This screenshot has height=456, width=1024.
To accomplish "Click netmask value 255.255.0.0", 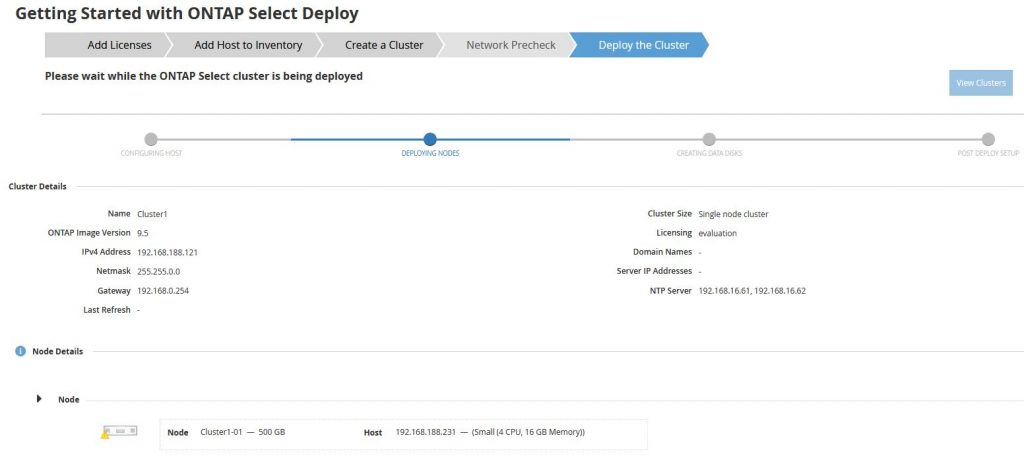I will 159,271.
